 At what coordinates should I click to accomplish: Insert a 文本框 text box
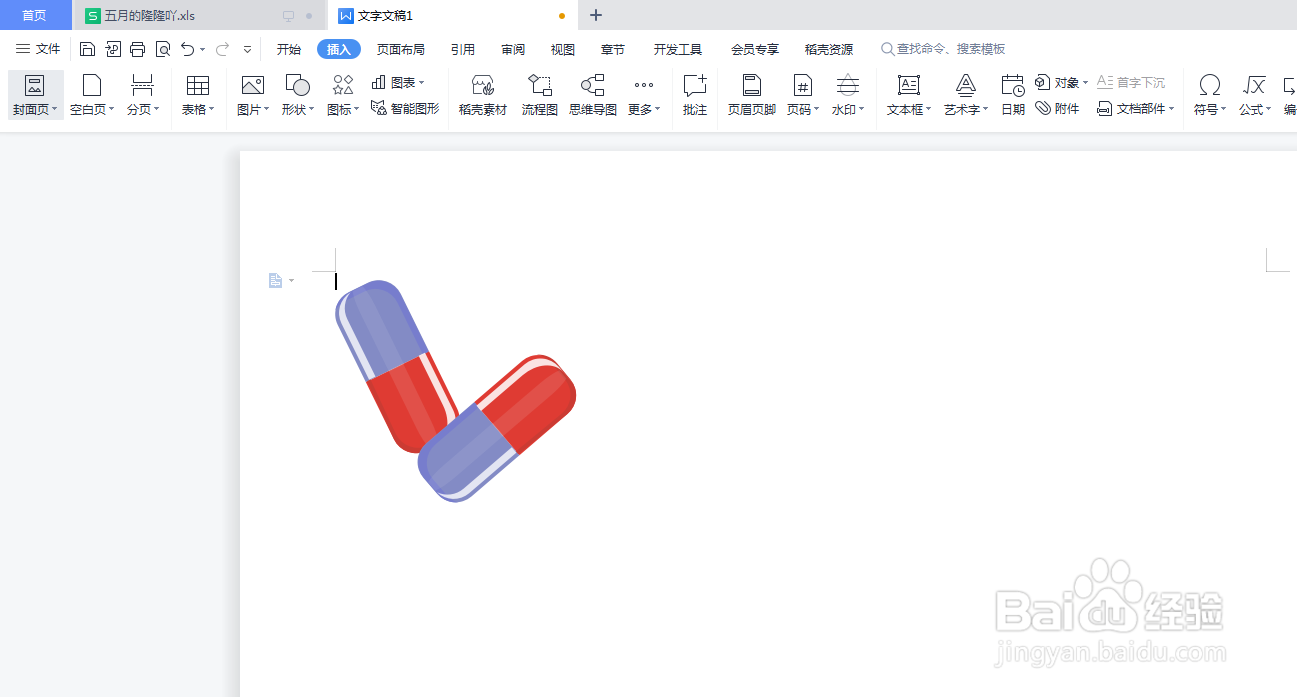(905, 94)
